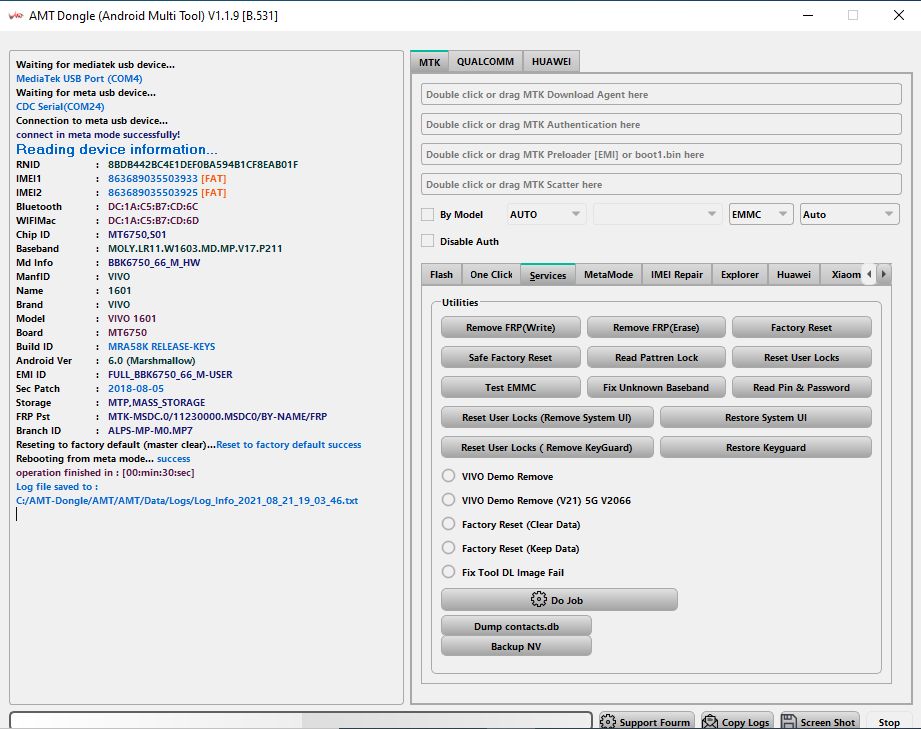Click 'MRA58K RELEASE-KEYS' build ID value
Image resolution: width=921 pixels, height=729 pixels.
(162, 347)
